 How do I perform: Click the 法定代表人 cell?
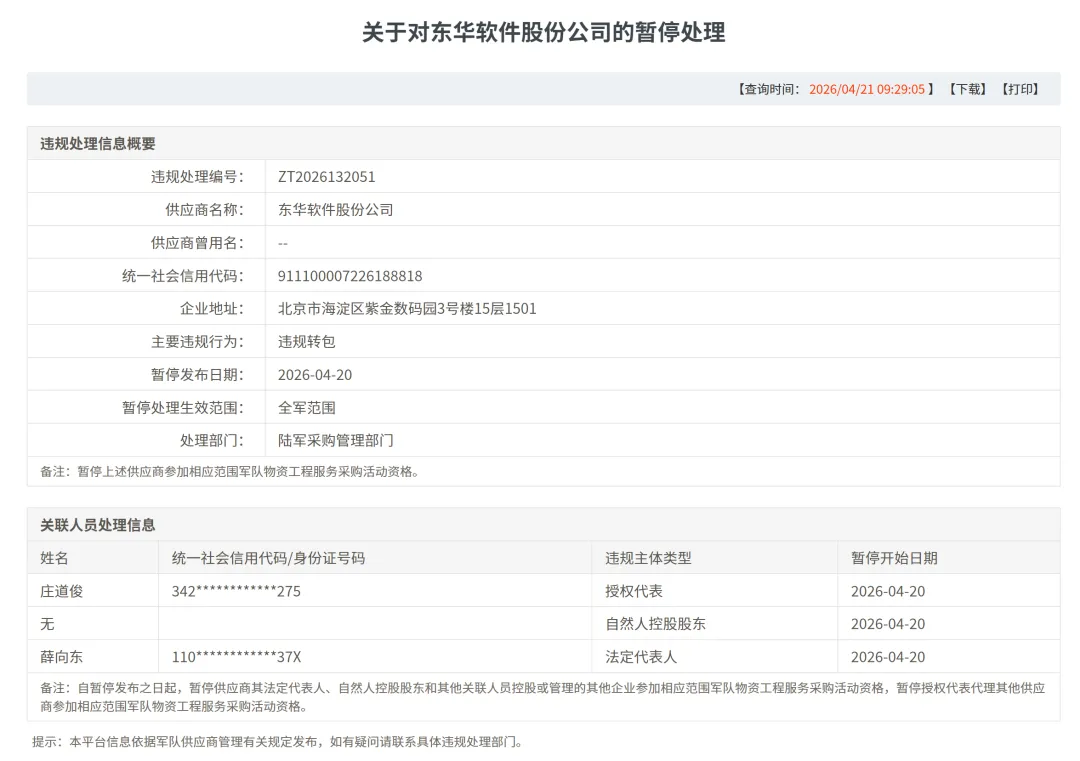(x=641, y=658)
